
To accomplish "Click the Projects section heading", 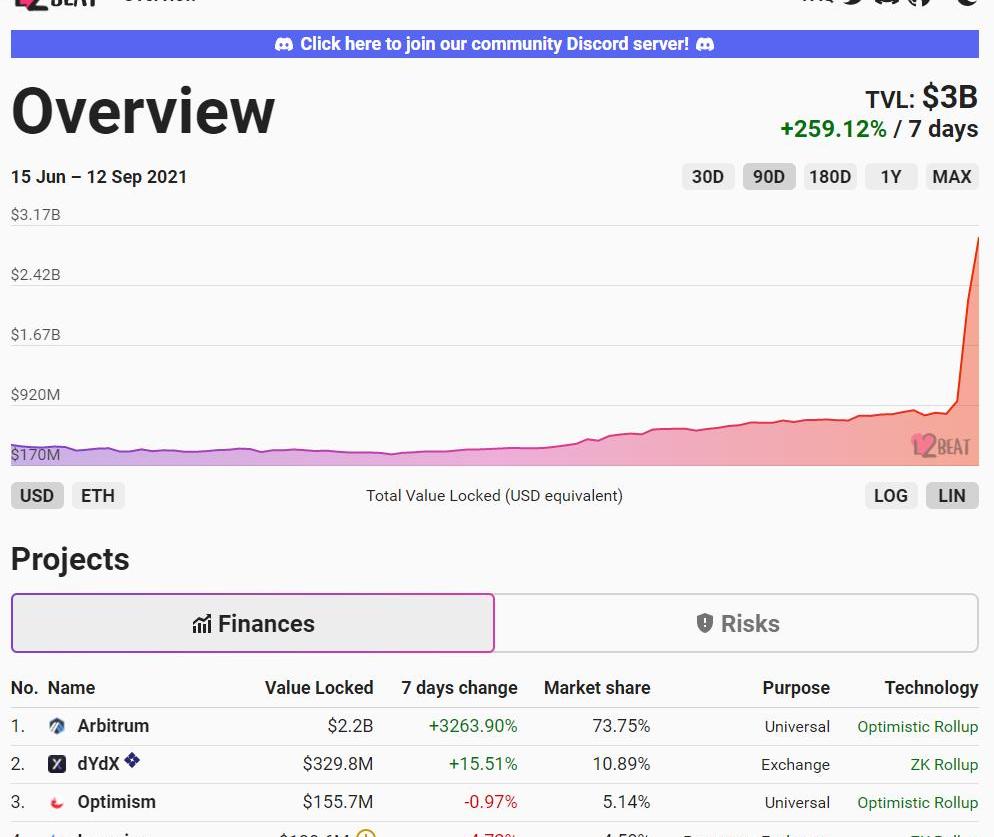I will 70,559.
